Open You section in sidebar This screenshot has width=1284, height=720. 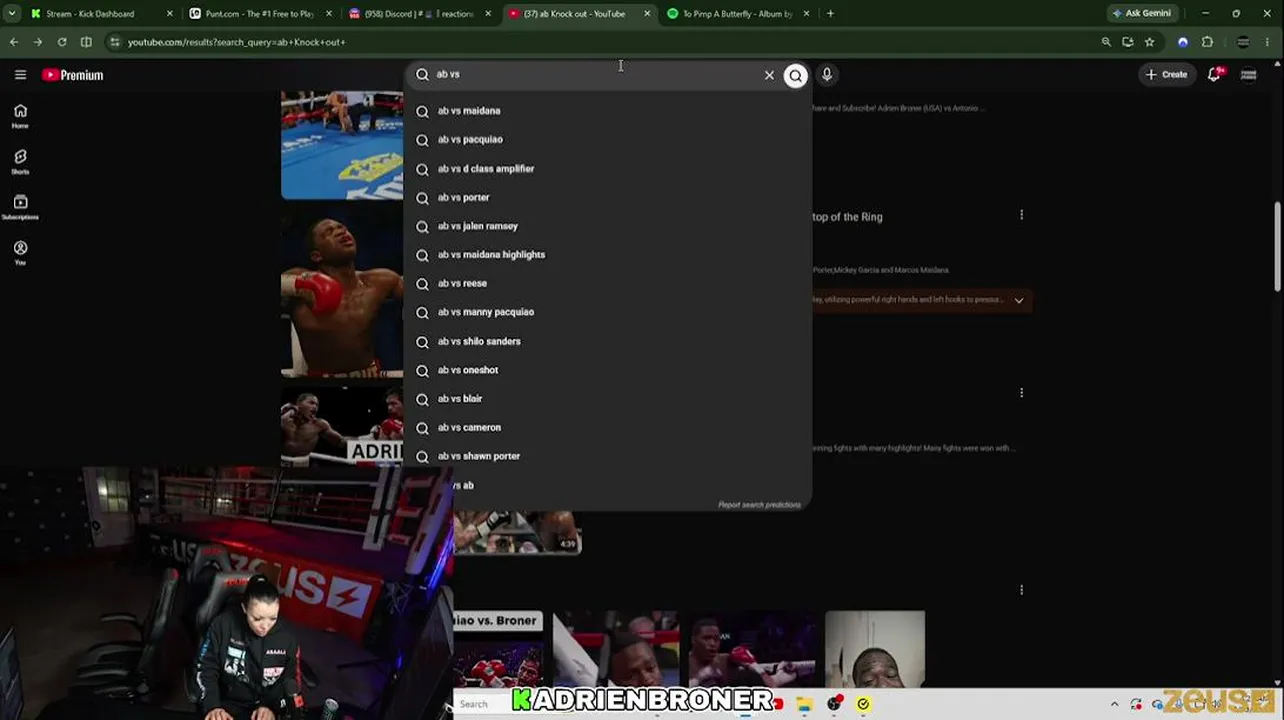click(20, 253)
